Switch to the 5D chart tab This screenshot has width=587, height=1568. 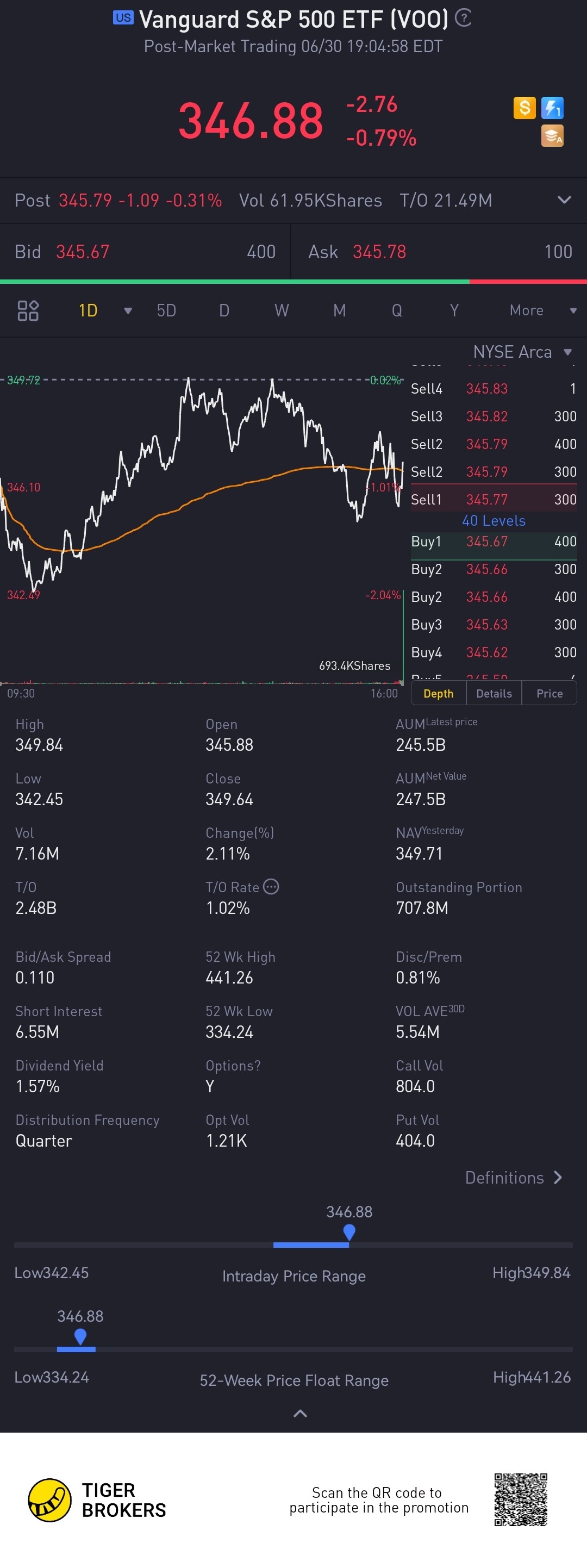click(167, 310)
